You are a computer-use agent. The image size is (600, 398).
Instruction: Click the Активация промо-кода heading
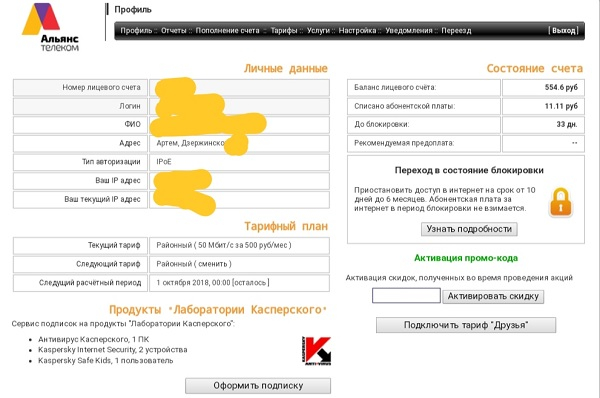click(466, 258)
